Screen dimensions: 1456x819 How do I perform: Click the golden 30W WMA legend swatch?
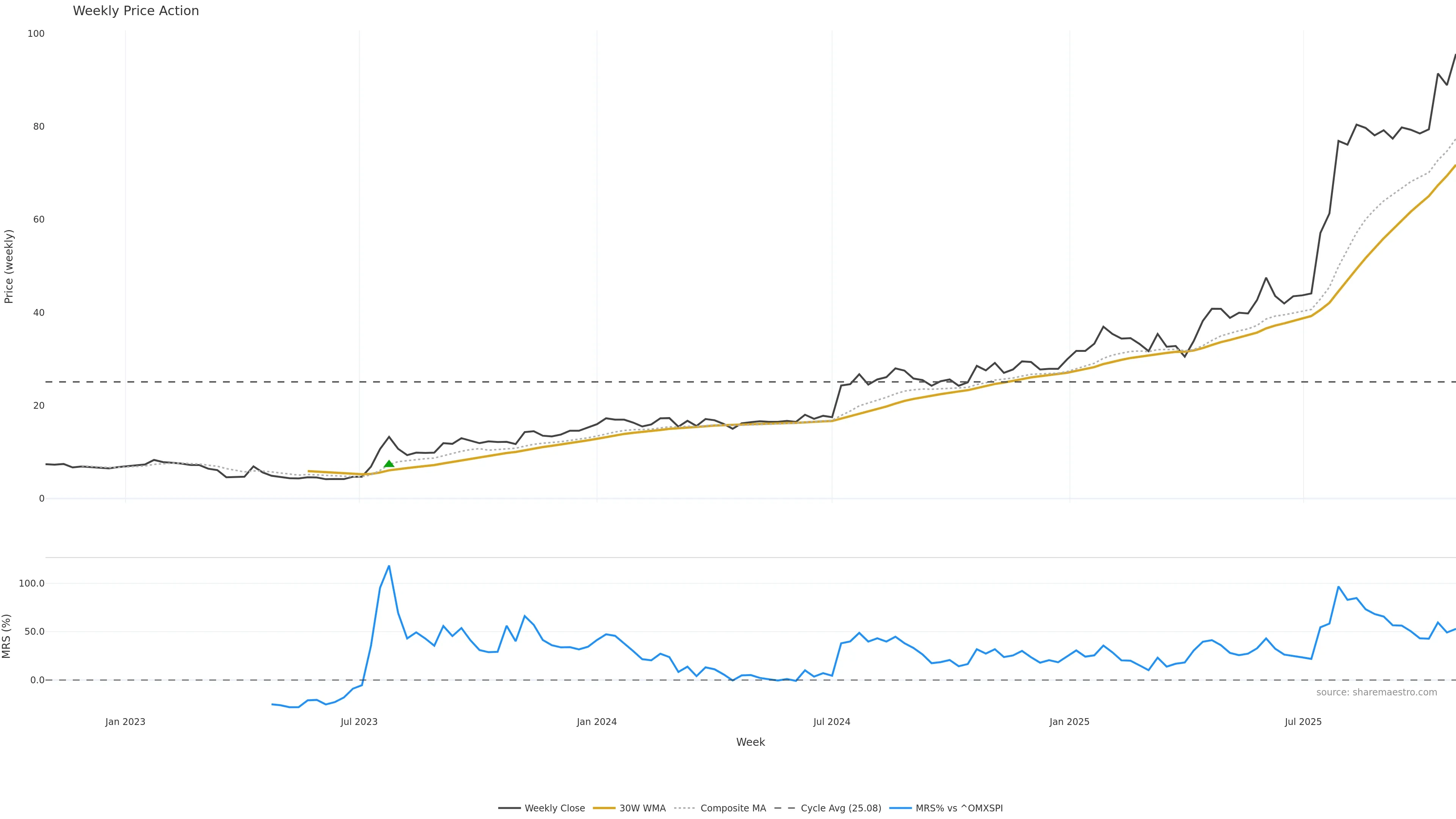click(604, 808)
